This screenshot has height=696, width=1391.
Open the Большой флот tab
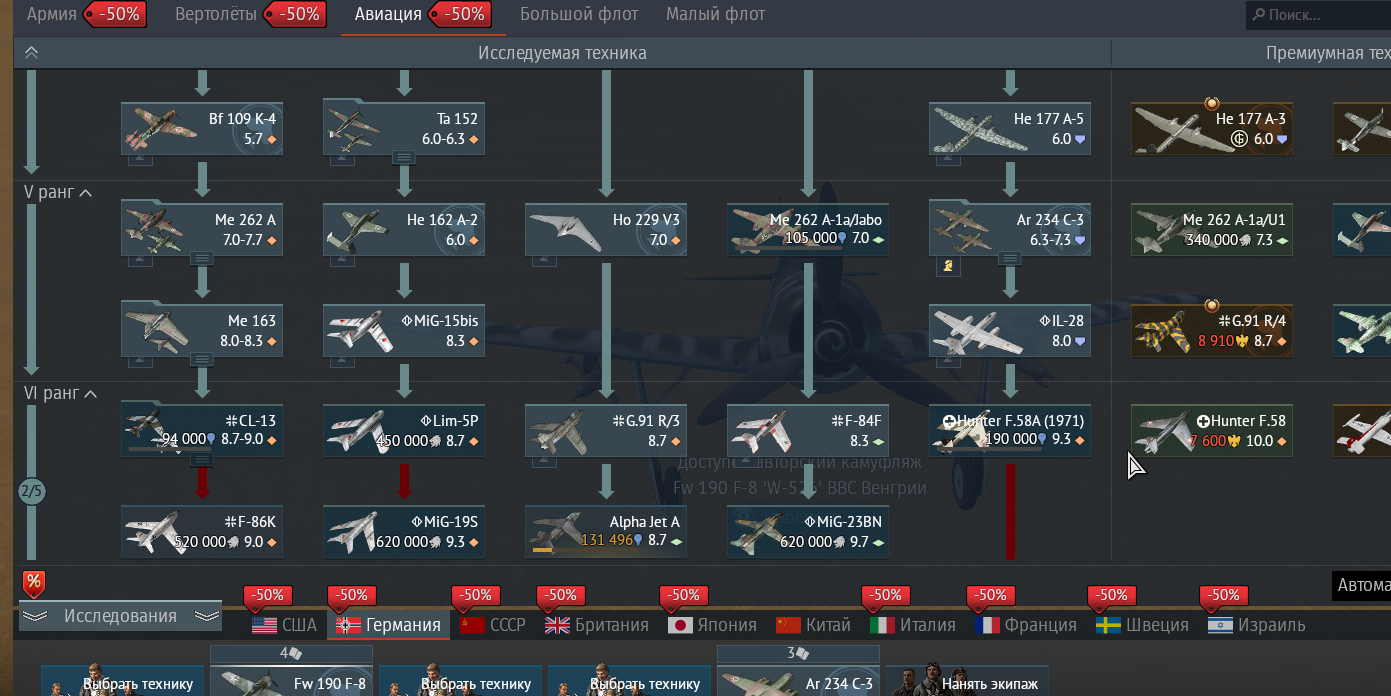point(579,14)
